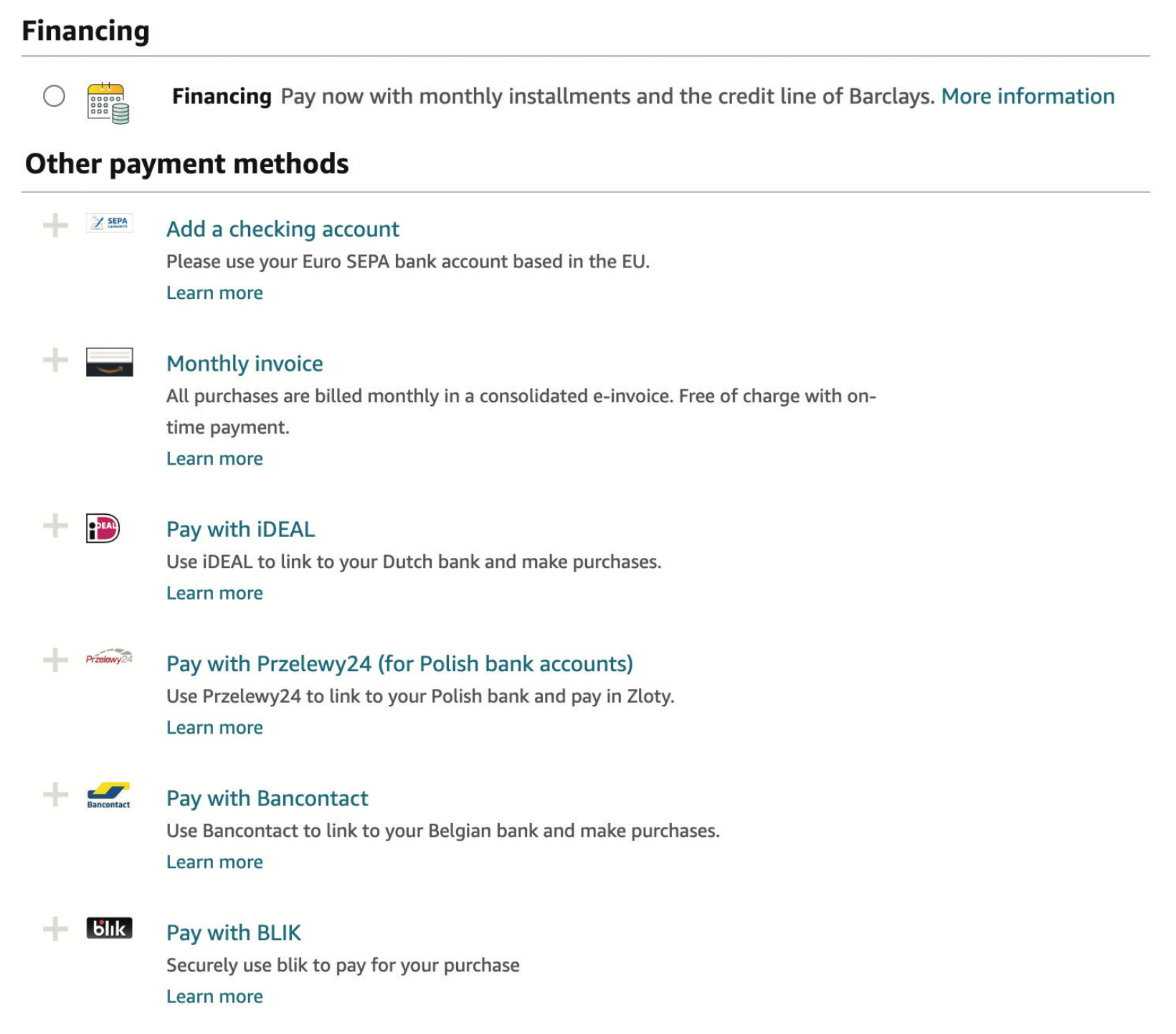This screenshot has width=1176, height=1034.
Task: Click the Przelewy24 logo
Action: click(x=109, y=656)
